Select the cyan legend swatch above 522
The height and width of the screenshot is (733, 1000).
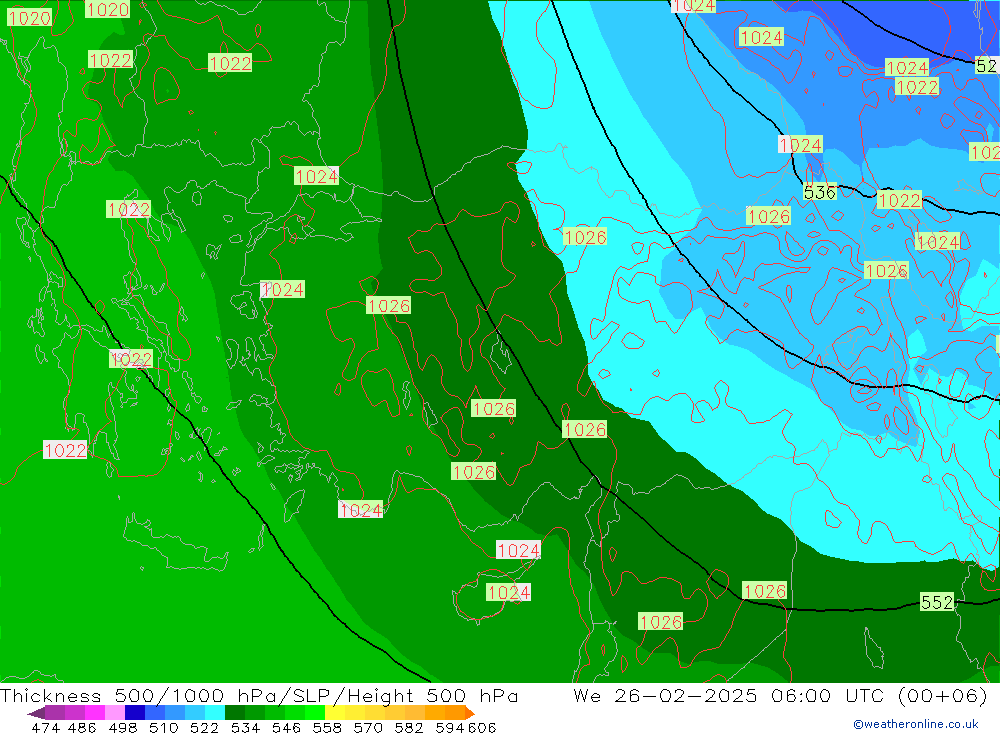click(x=215, y=713)
